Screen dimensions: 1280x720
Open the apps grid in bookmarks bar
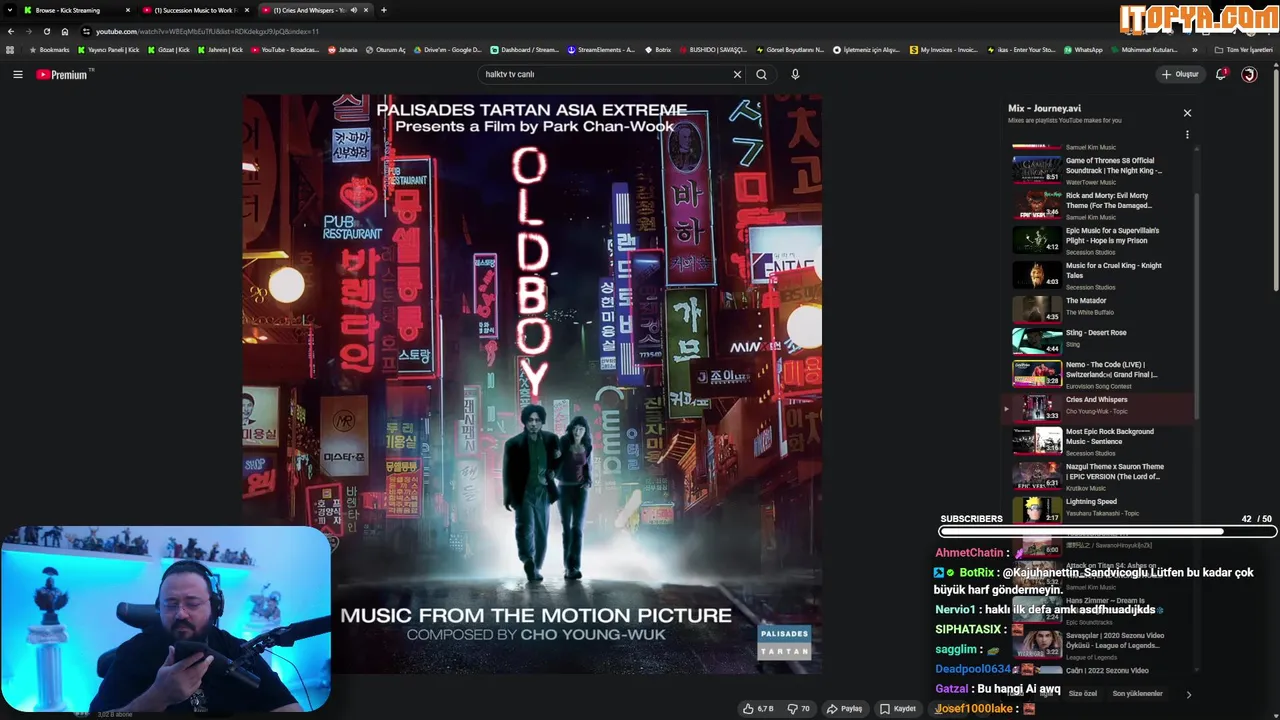tap(10, 50)
